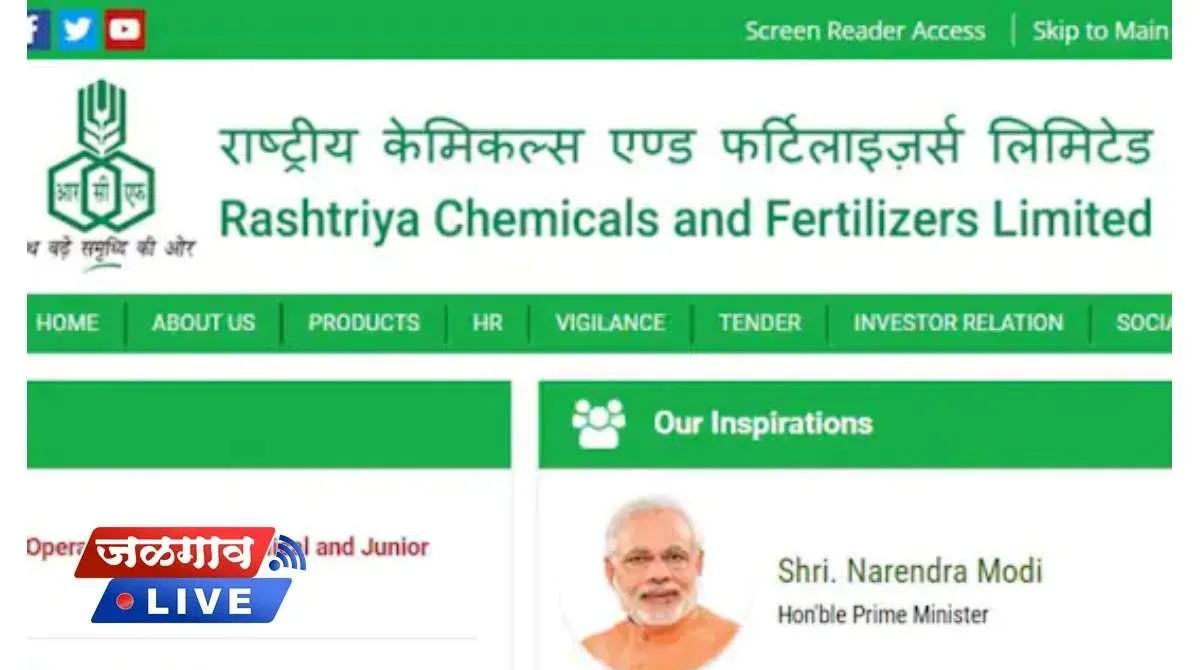This screenshot has width=1200, height=670.
Task: Open the Twitter bird icon
Action: (x=77, y=30)
